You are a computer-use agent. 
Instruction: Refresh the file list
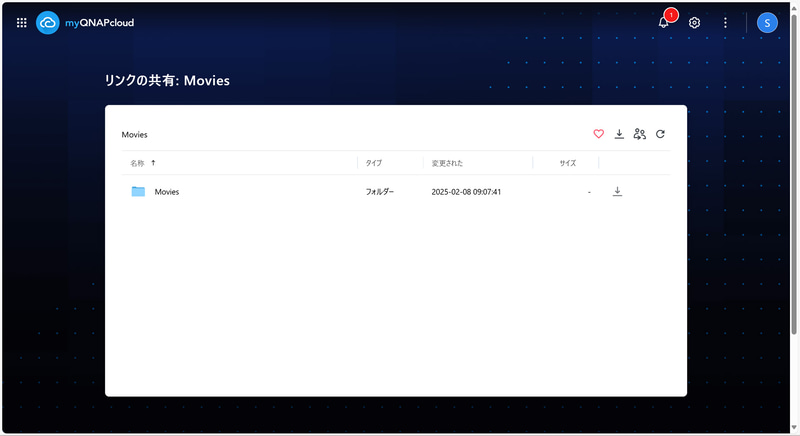[660, 134]
